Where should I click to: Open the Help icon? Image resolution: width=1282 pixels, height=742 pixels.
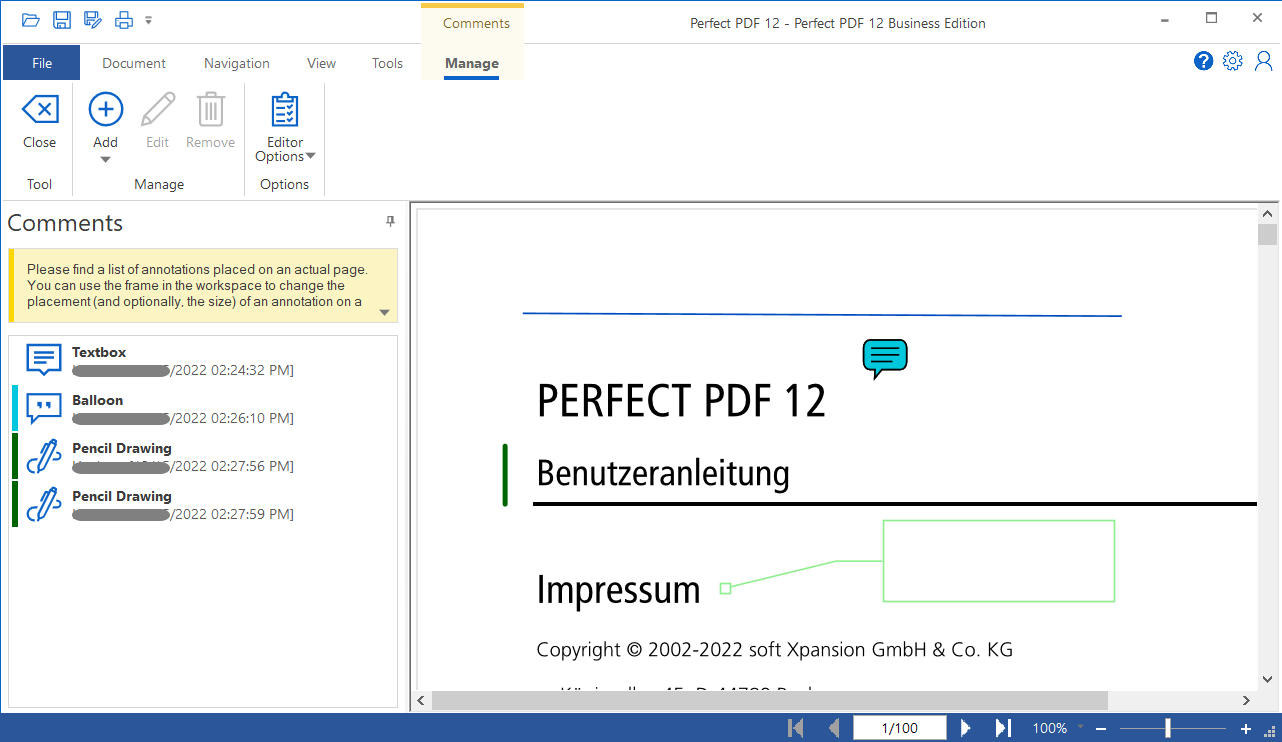[x=1203, y=60]
